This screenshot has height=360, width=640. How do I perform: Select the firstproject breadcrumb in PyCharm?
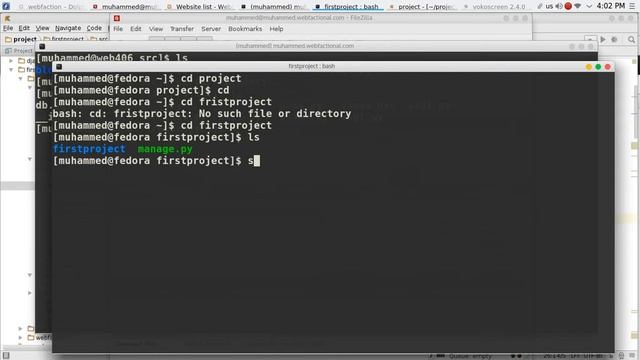coord(64,39)
